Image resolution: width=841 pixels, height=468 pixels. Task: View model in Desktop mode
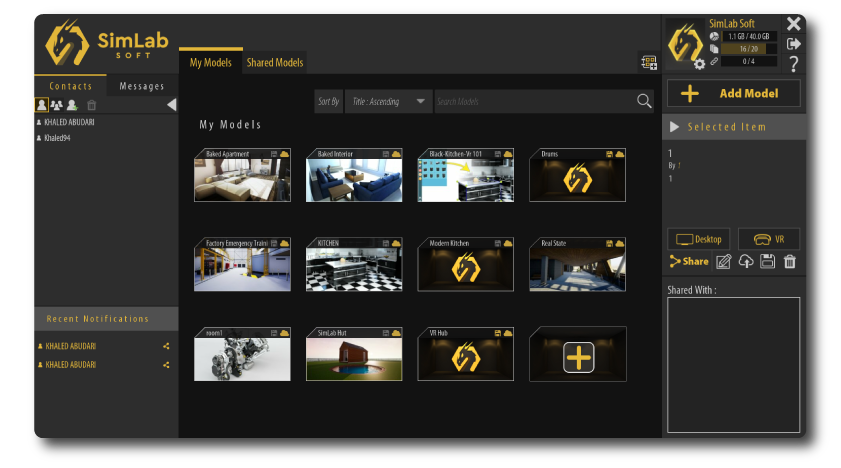698,239
